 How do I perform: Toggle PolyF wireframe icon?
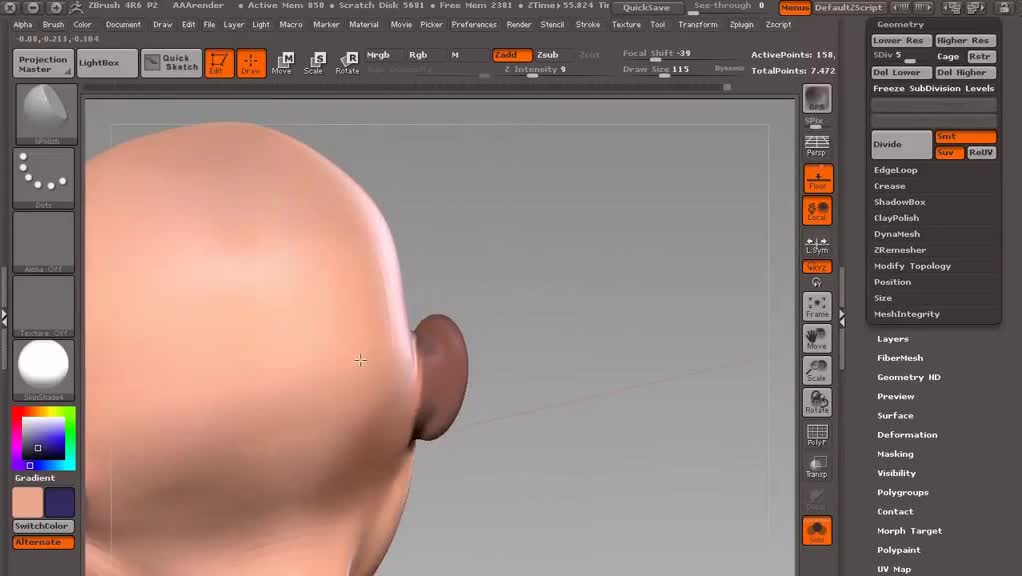pyautogui.click(x=817, y=435)
